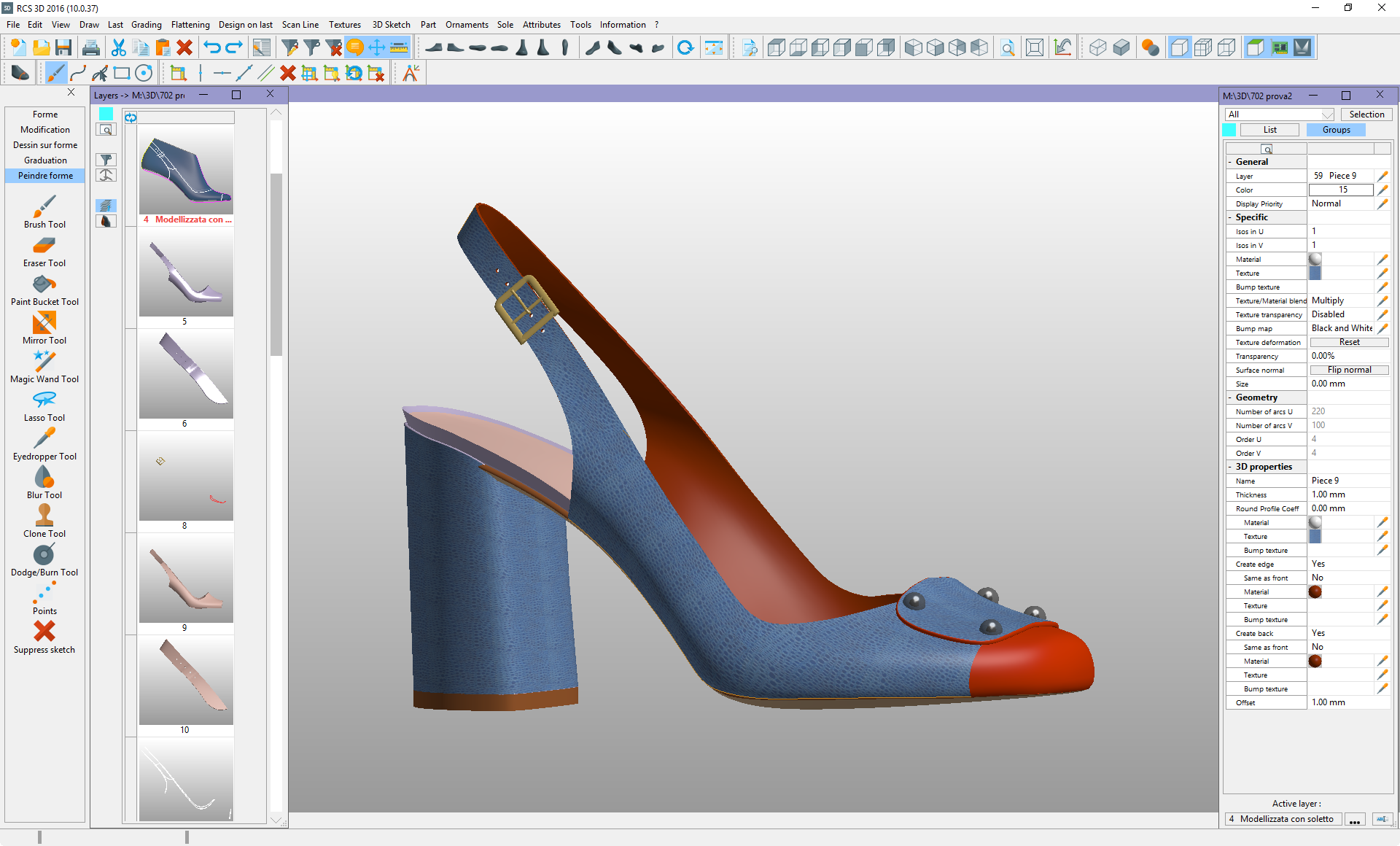This screenshot has height=846, width=1400.
Task: Open the Ornaments menu
Action: pos(467,25)
